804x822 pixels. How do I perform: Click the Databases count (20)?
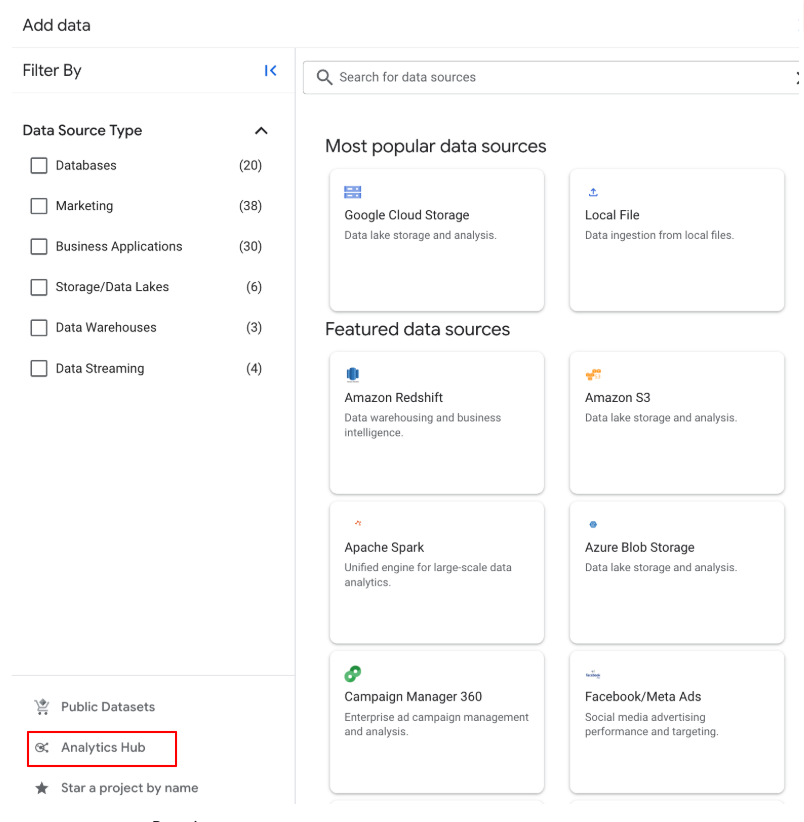[x=250, y=166]
